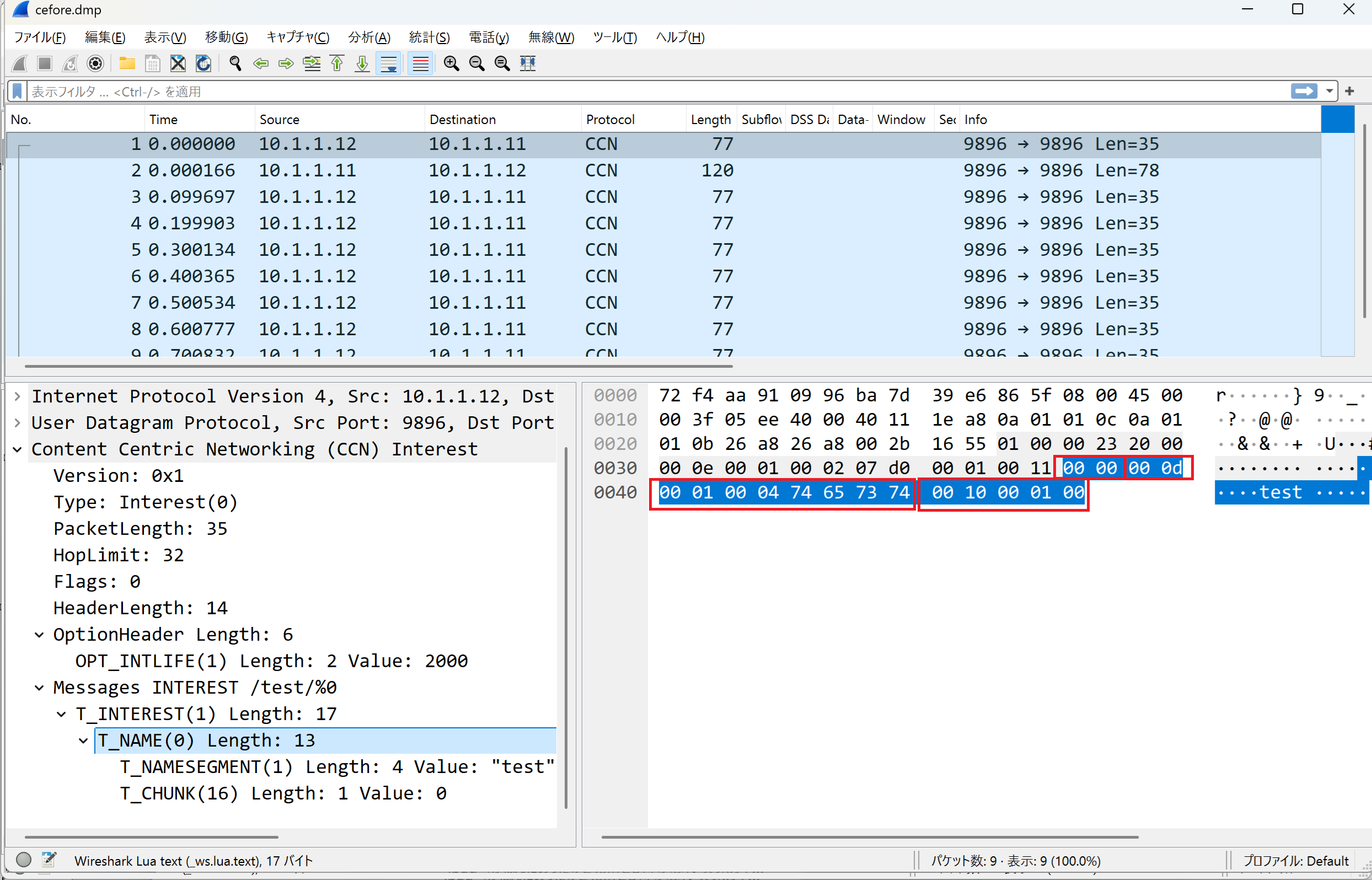
Task: Jump to the first packet
Action: pos(337,63)
